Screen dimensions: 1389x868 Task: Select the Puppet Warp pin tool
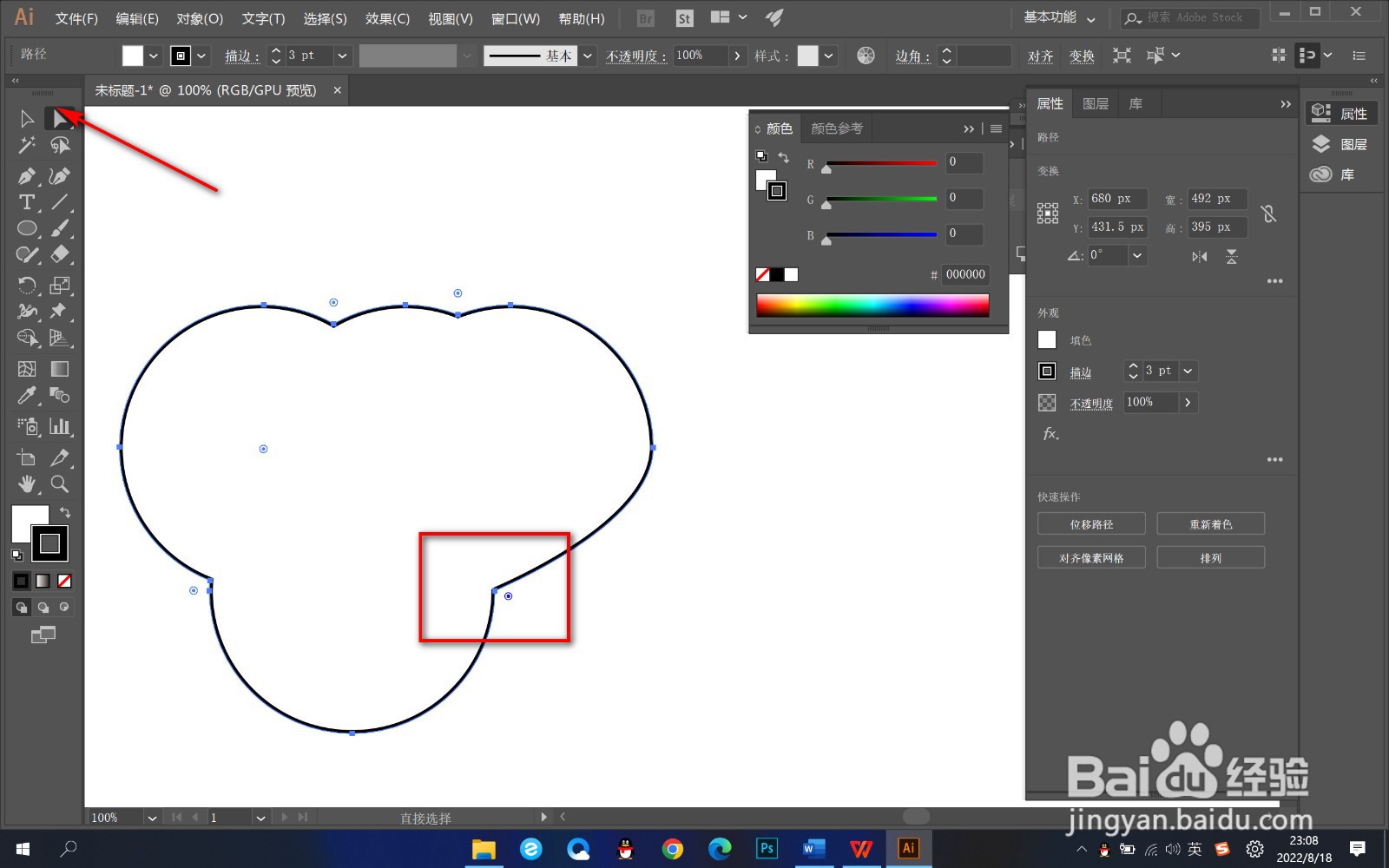(60, 312)
